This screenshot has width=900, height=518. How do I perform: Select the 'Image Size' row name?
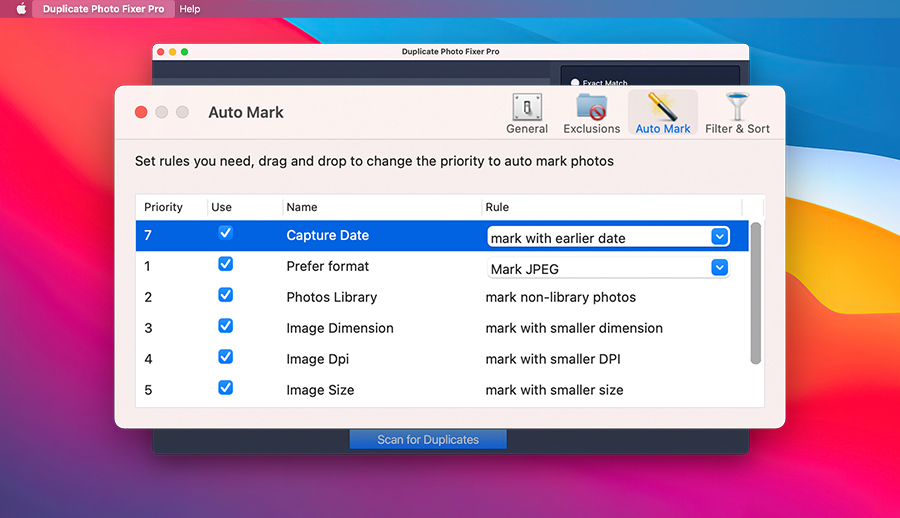click(320, 391)
